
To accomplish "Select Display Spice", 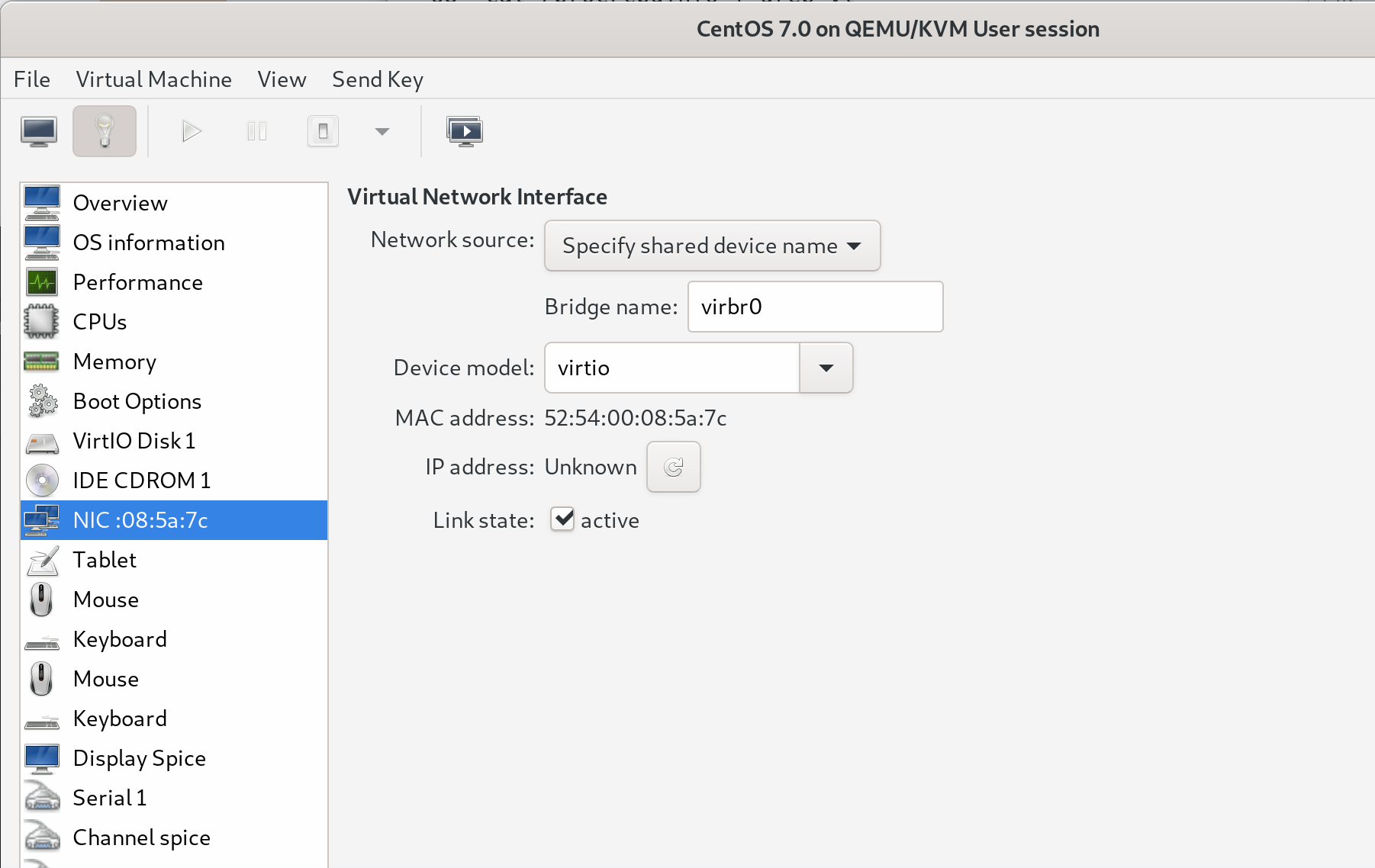I will [174, 758].
